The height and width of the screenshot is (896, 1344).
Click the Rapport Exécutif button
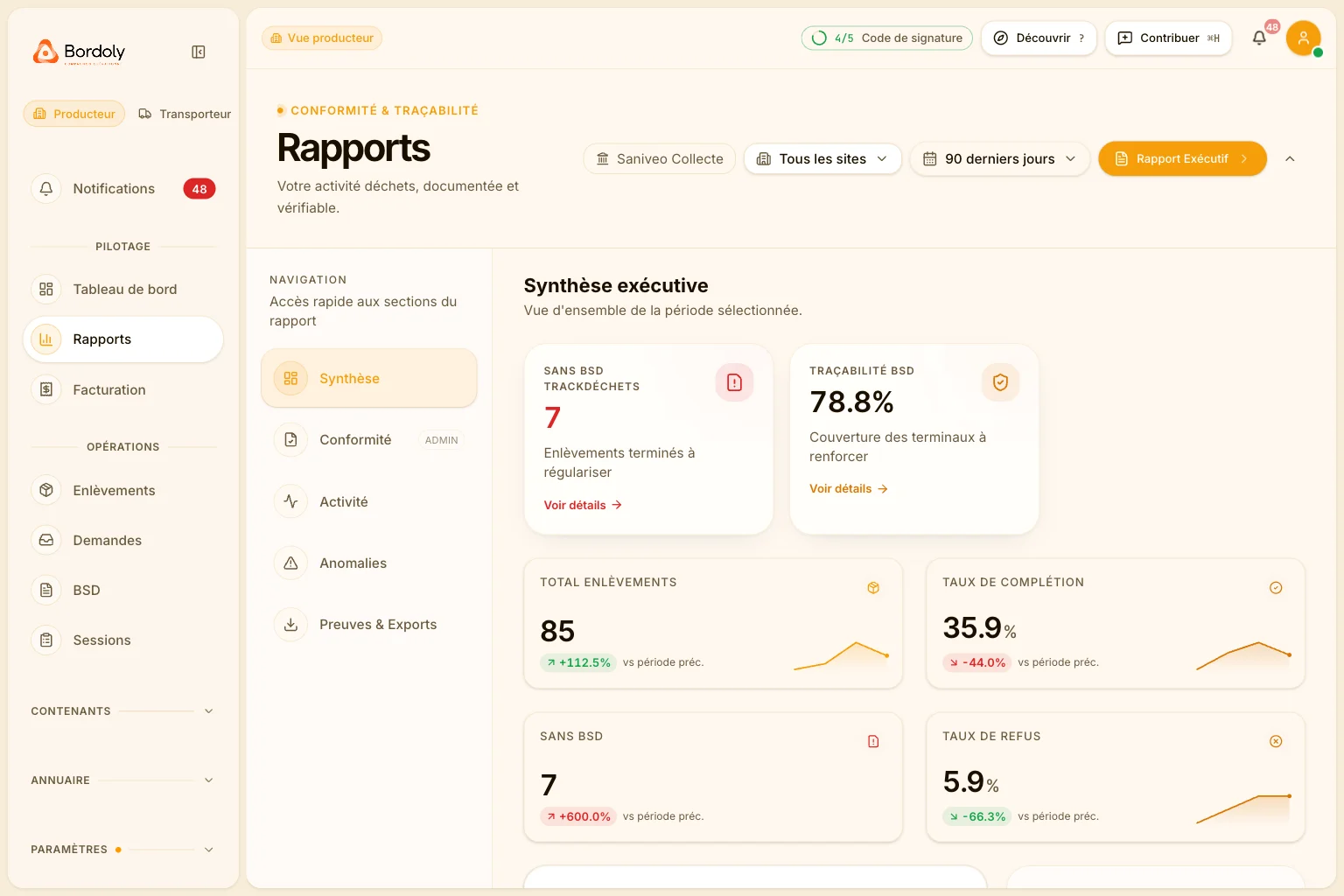point(1182,158)
